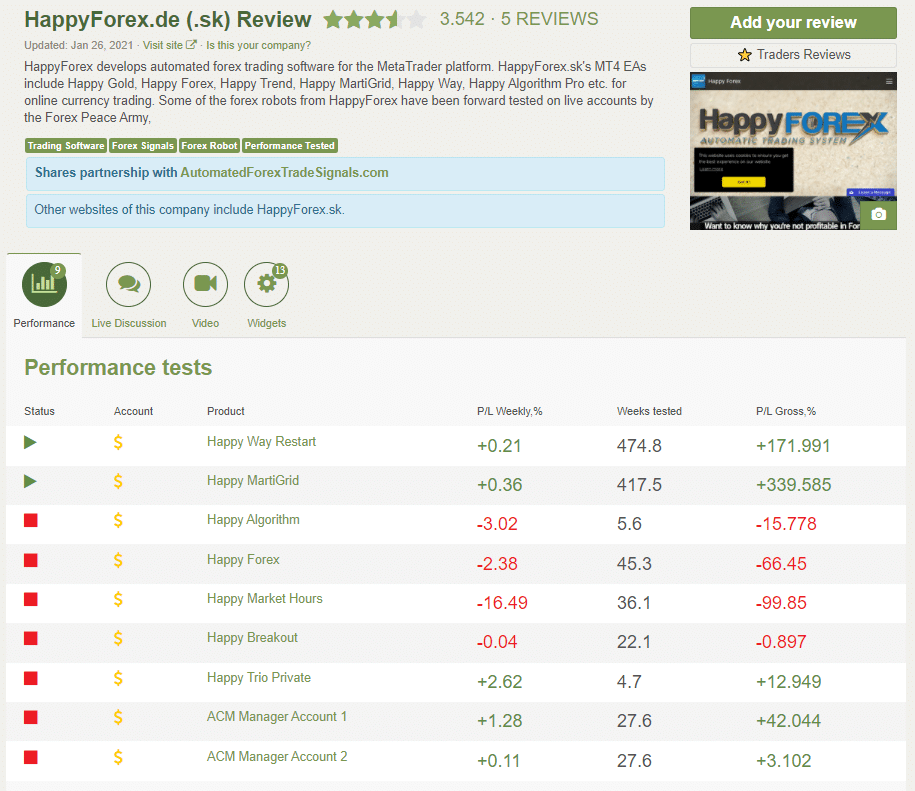Image resolution: width=915 pixels, height=791 pixels.
Task: Click the Video camera icon
Action: [x=205, y=283]
